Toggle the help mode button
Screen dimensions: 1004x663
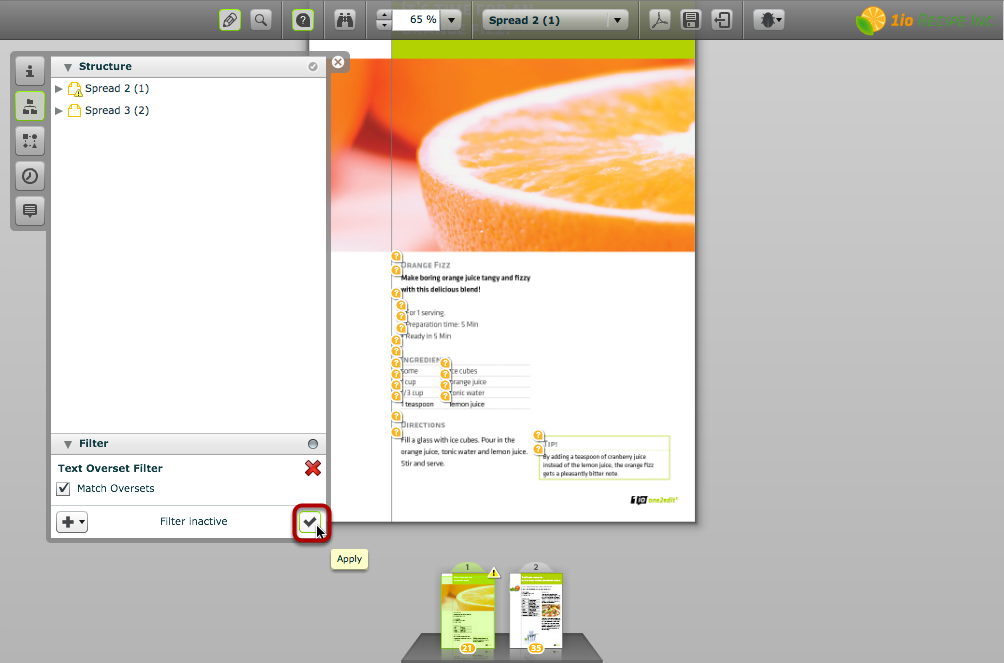pos(303,20)
